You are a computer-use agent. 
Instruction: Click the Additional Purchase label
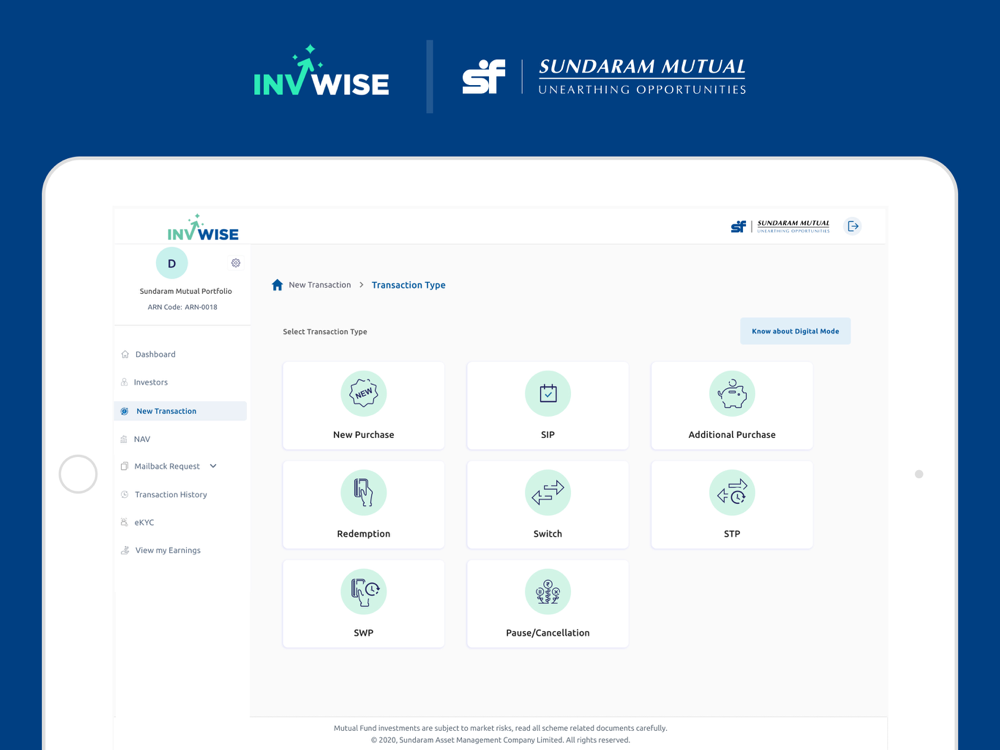tap(732, 435)
